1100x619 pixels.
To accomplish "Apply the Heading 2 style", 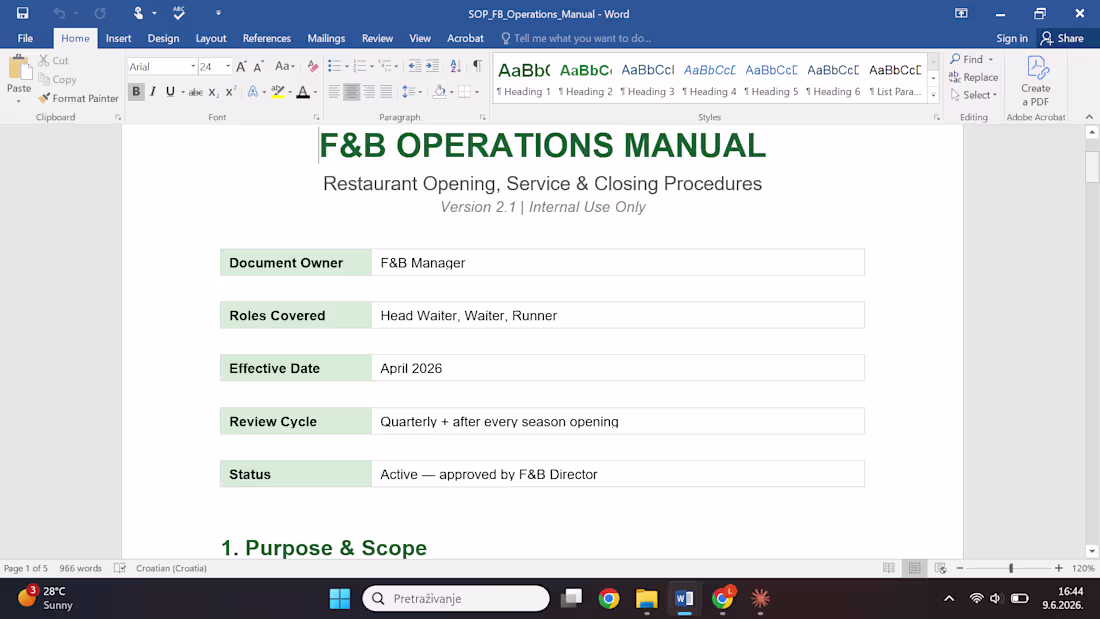I will [586, 79].
